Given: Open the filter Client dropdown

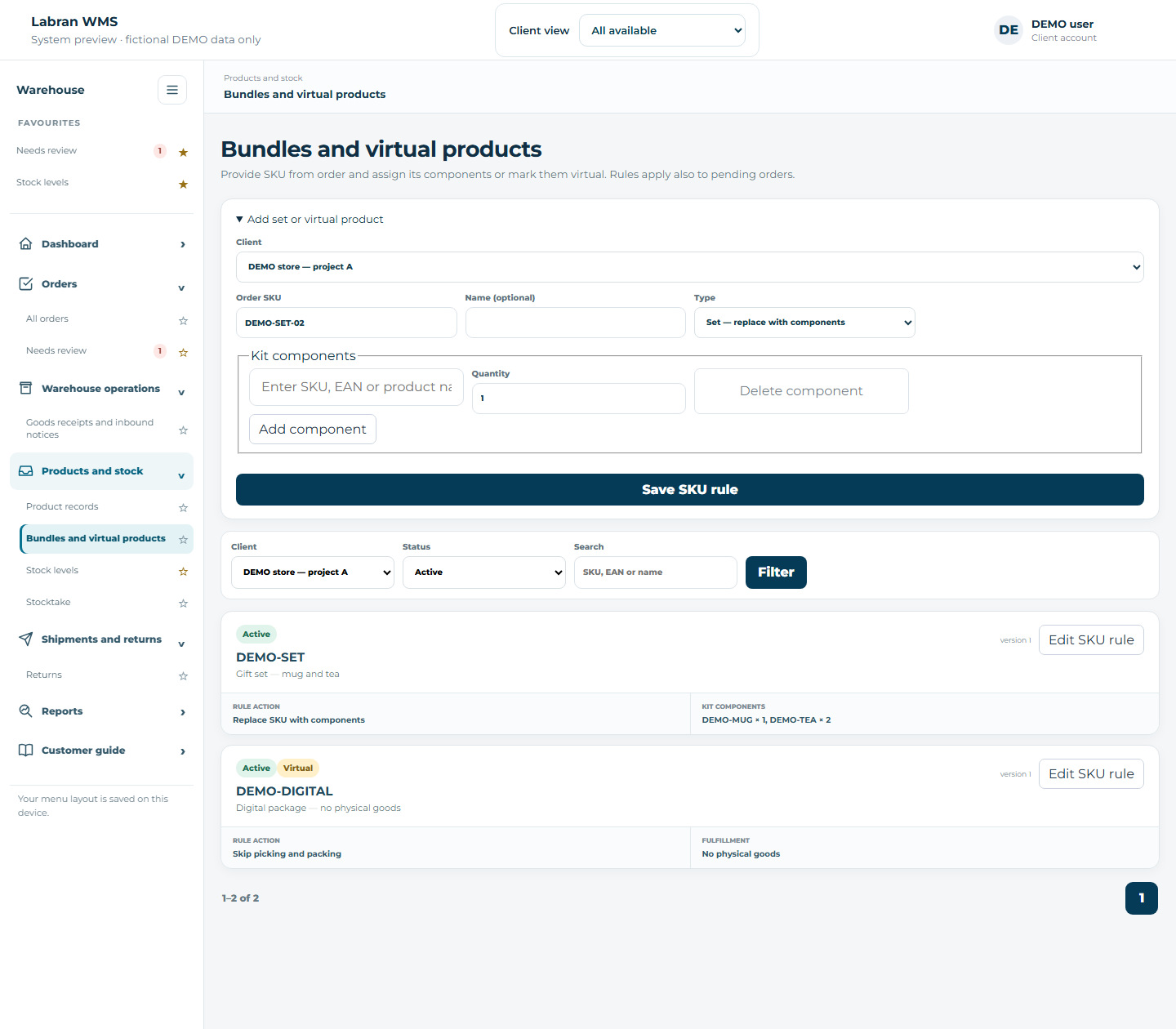Looking at the screenshot, I should click(x=313, y=572).
